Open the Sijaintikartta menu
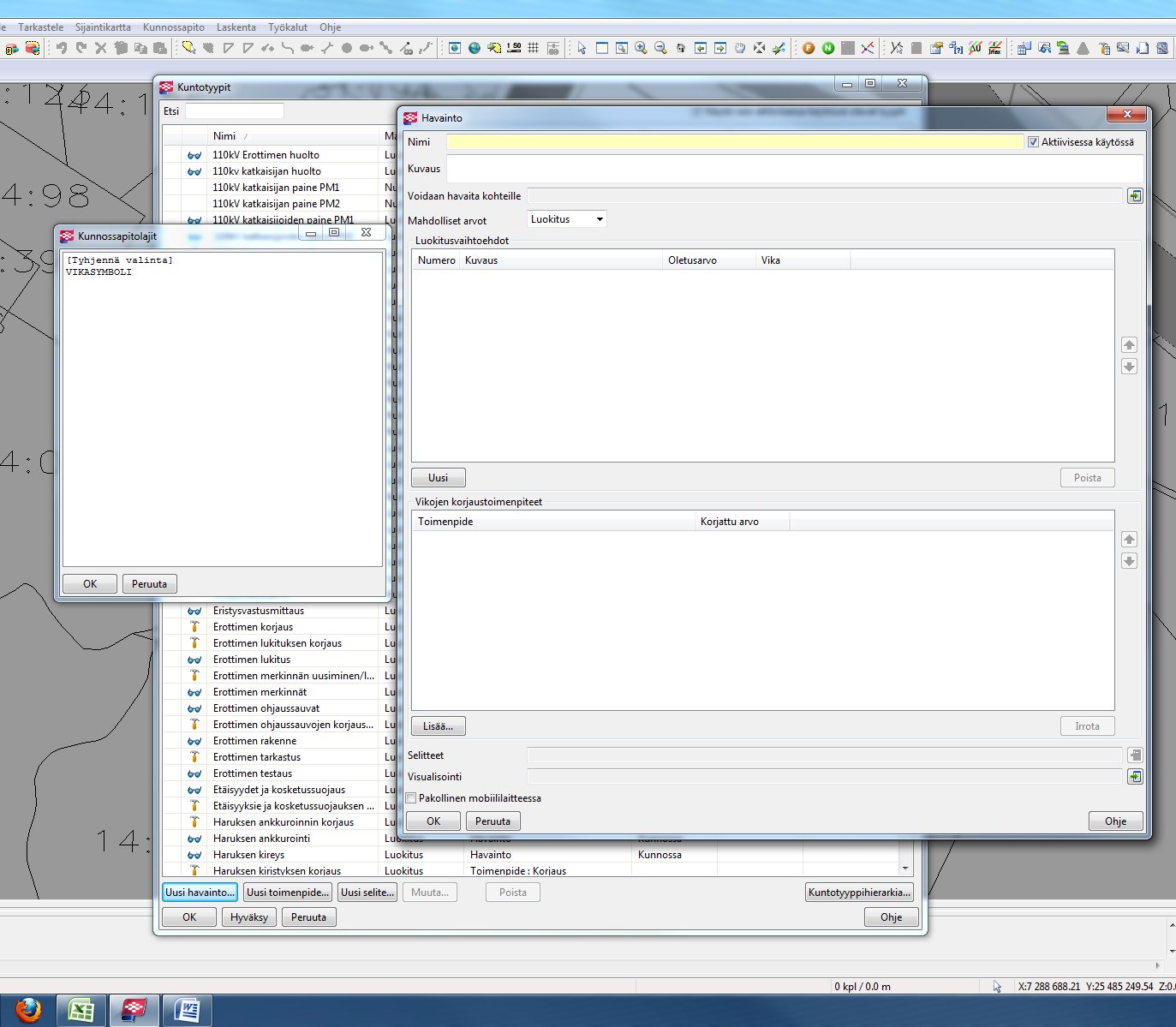The height and width of the screenshot is (1027, 1176). (103, 27)
